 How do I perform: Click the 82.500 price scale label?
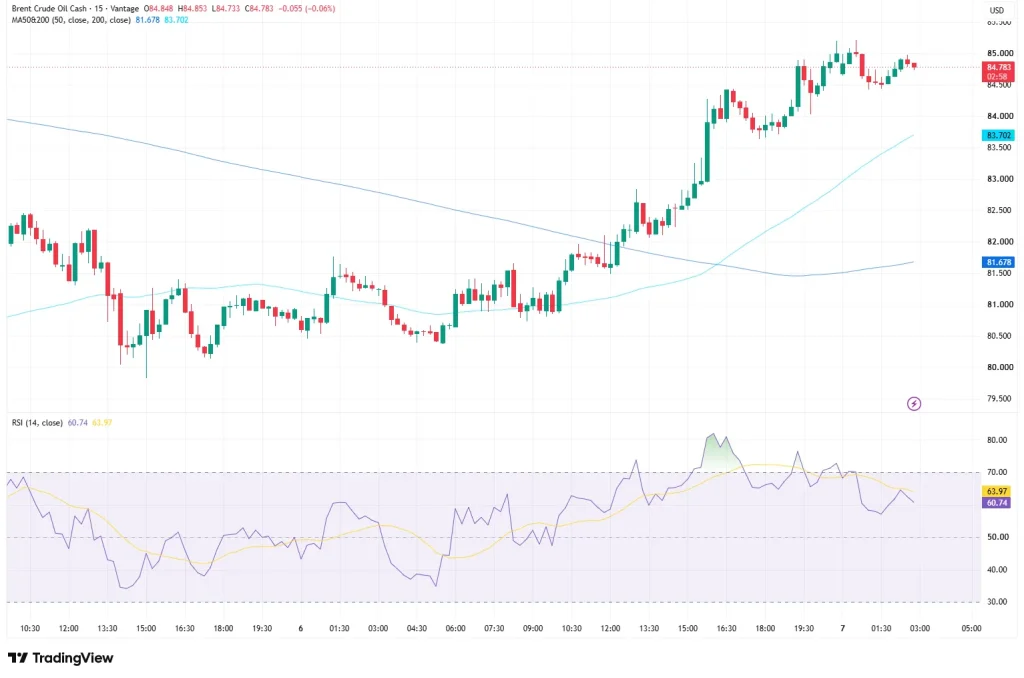point(999,210)
